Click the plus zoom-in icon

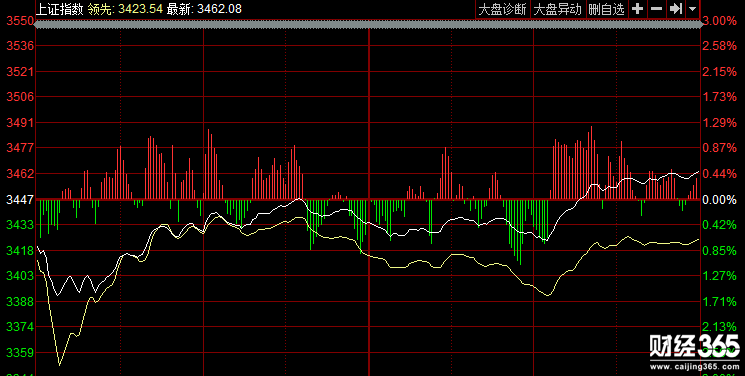point(638,9)
